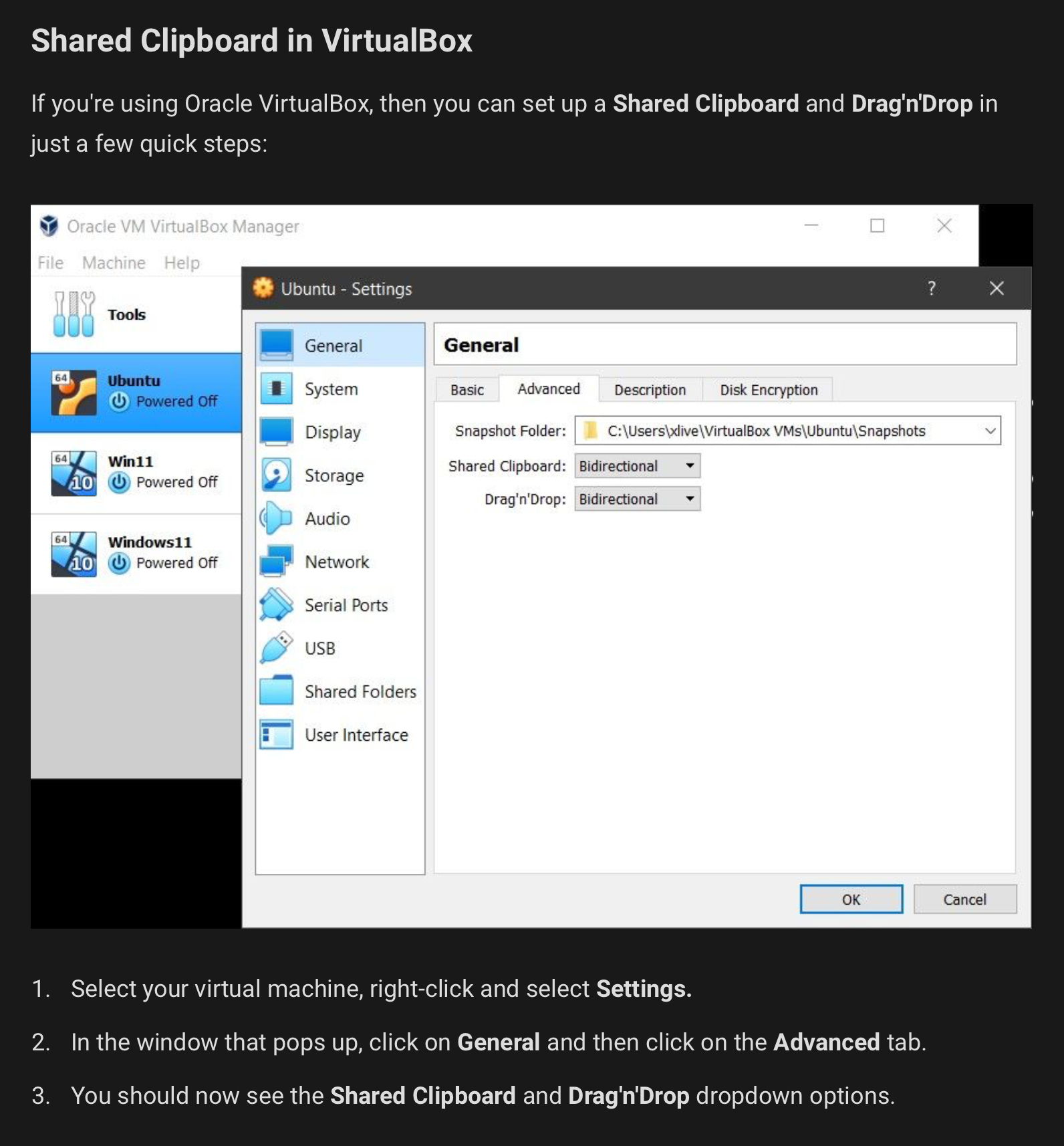Open the Description tab
The height and width of the screenshot is (1146, 1064).
pos(650,390)
